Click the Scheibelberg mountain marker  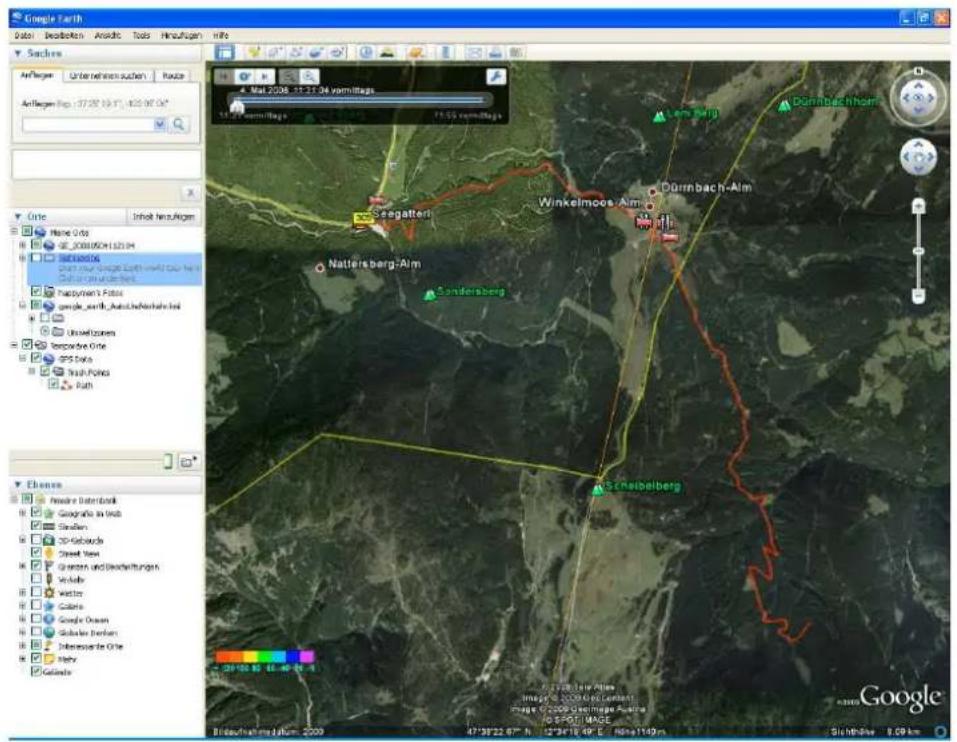coord(598,489)
